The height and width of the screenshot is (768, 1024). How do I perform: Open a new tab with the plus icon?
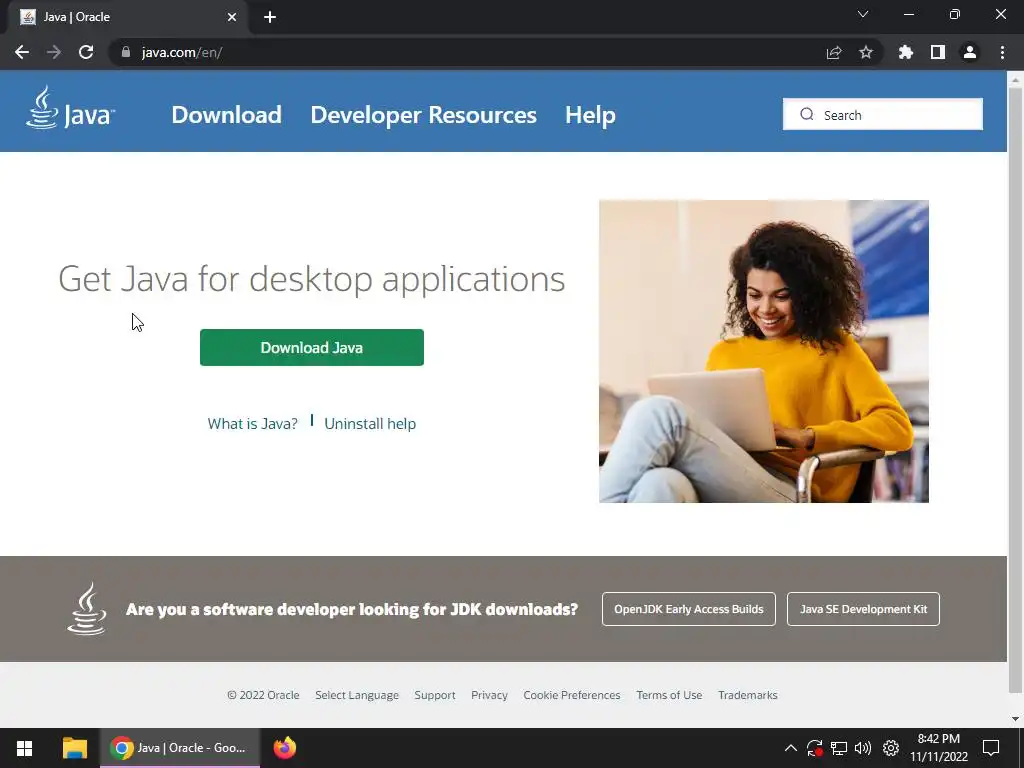pos(270,17)
